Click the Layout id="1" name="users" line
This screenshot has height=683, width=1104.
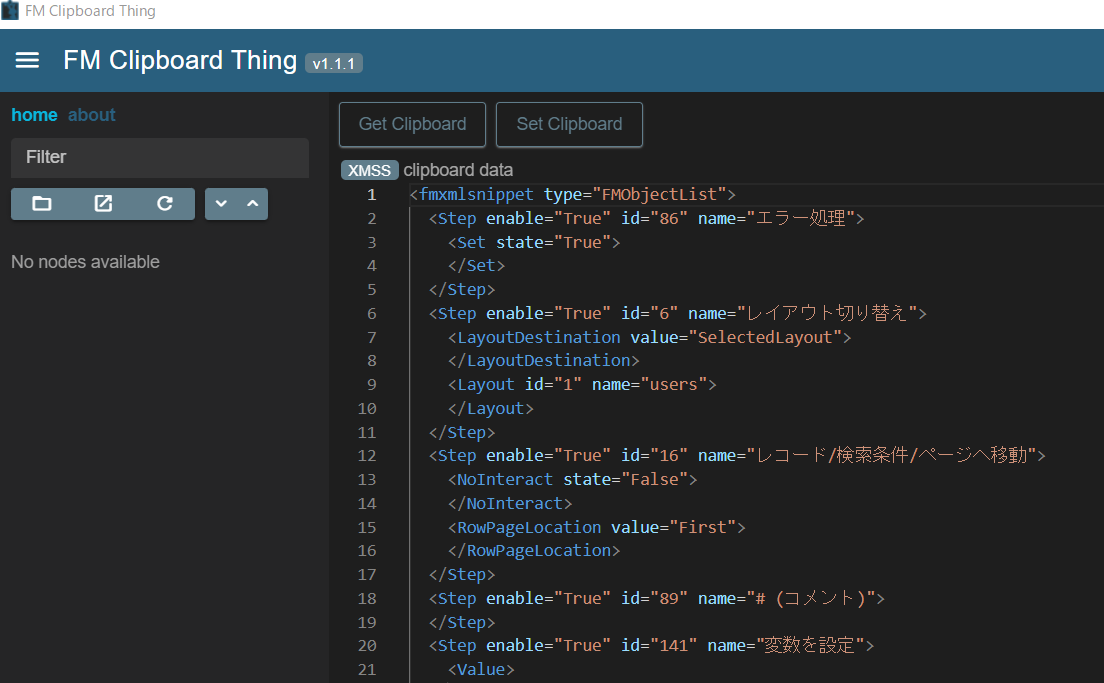582,385
